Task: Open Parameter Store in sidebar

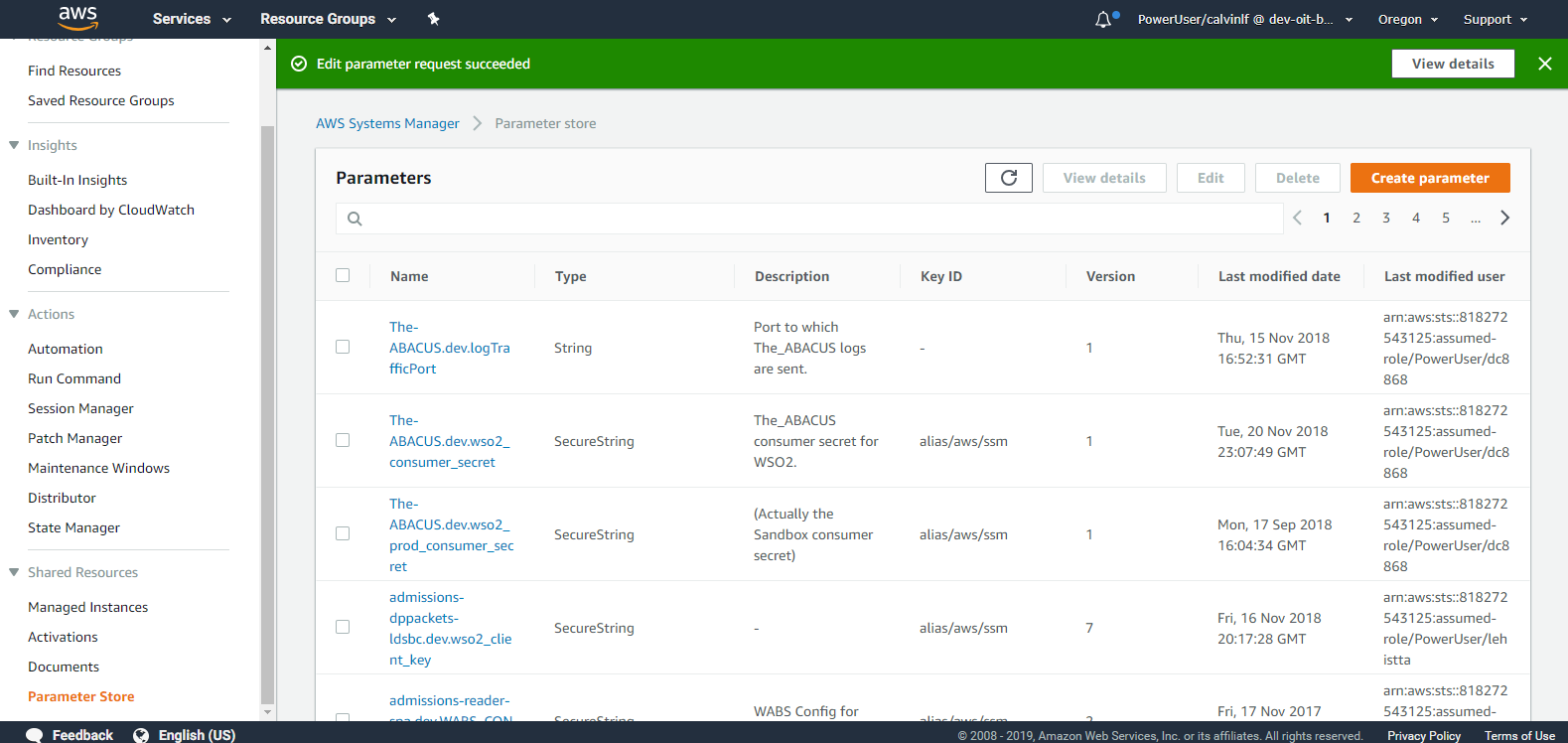Action: pos(81,696)
